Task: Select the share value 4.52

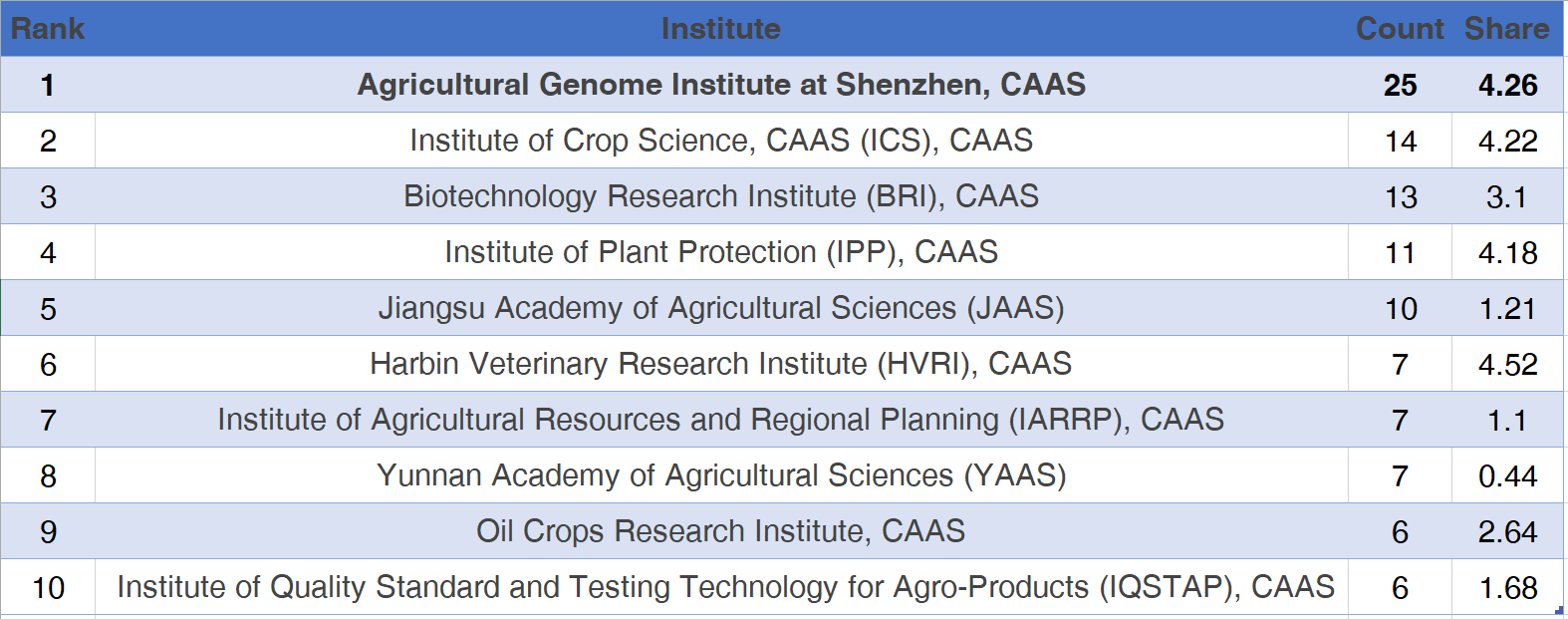Action: click(x=1507, y=365)
